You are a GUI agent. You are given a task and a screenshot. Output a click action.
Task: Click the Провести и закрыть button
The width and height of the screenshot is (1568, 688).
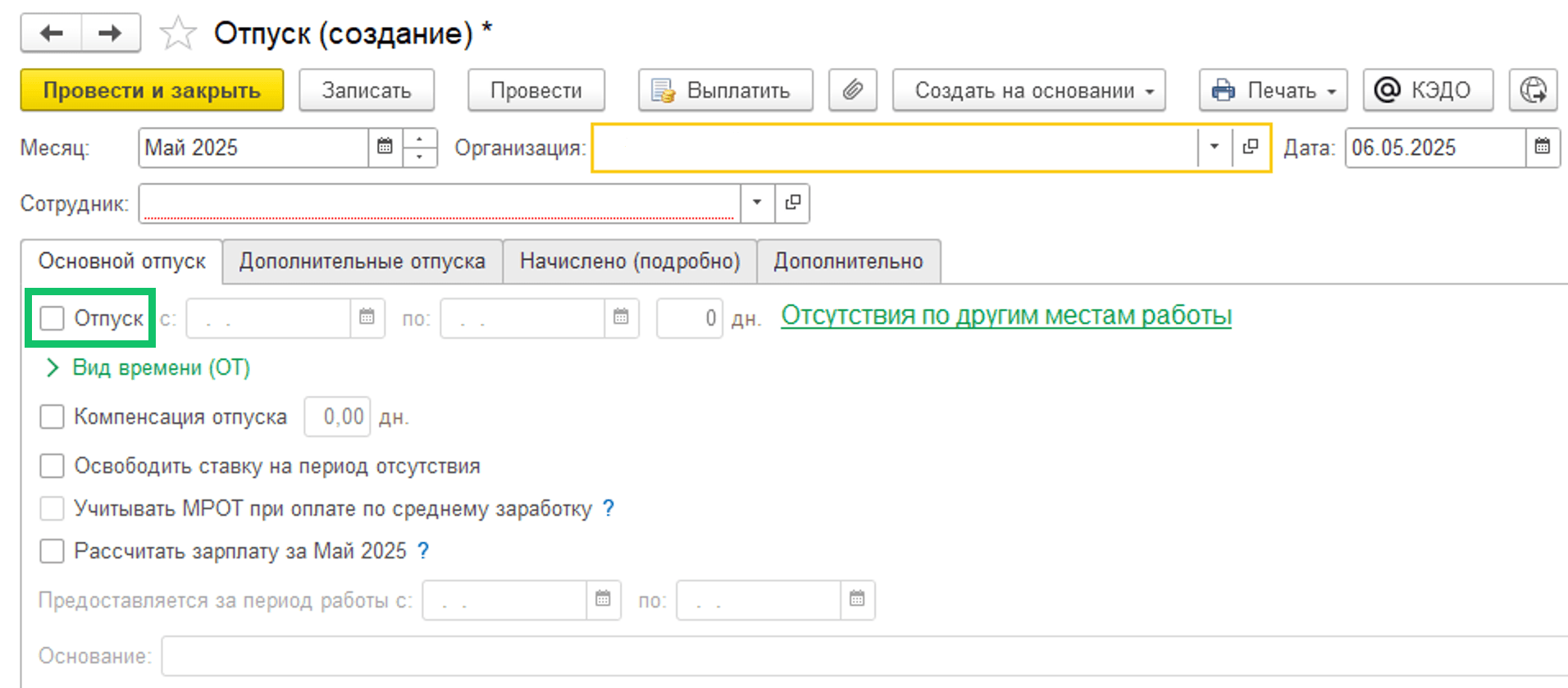coord(152,89)
